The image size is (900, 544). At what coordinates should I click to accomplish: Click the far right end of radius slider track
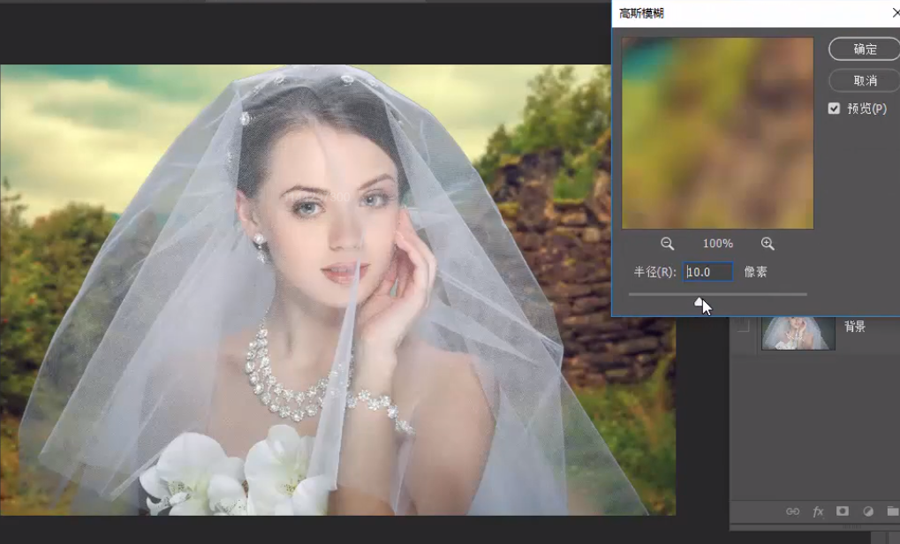coord(805,294)
